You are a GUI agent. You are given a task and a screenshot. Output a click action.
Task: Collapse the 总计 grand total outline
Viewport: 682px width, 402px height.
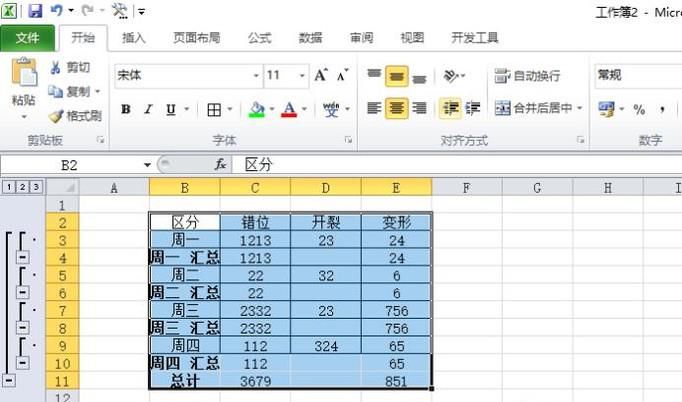(x=9, y=381)
